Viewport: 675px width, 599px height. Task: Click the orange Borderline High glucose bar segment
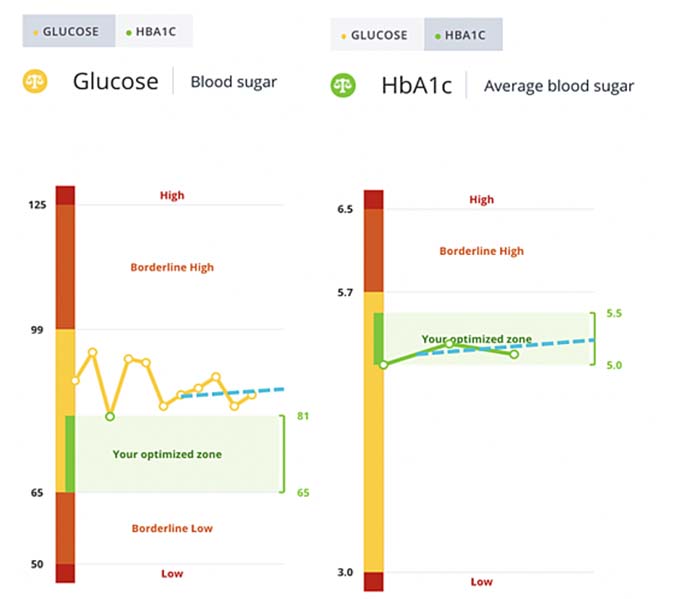[65, 267]
